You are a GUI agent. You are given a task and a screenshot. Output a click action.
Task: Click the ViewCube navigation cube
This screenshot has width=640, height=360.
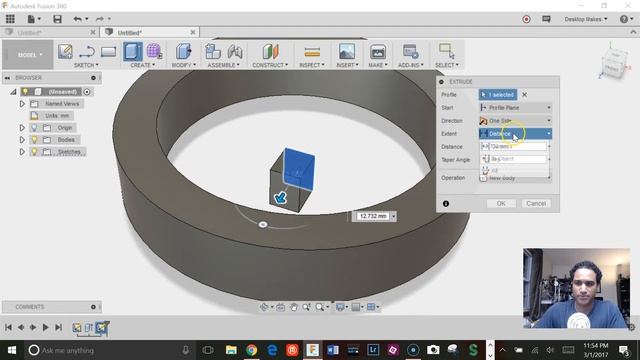coord(613,64)
